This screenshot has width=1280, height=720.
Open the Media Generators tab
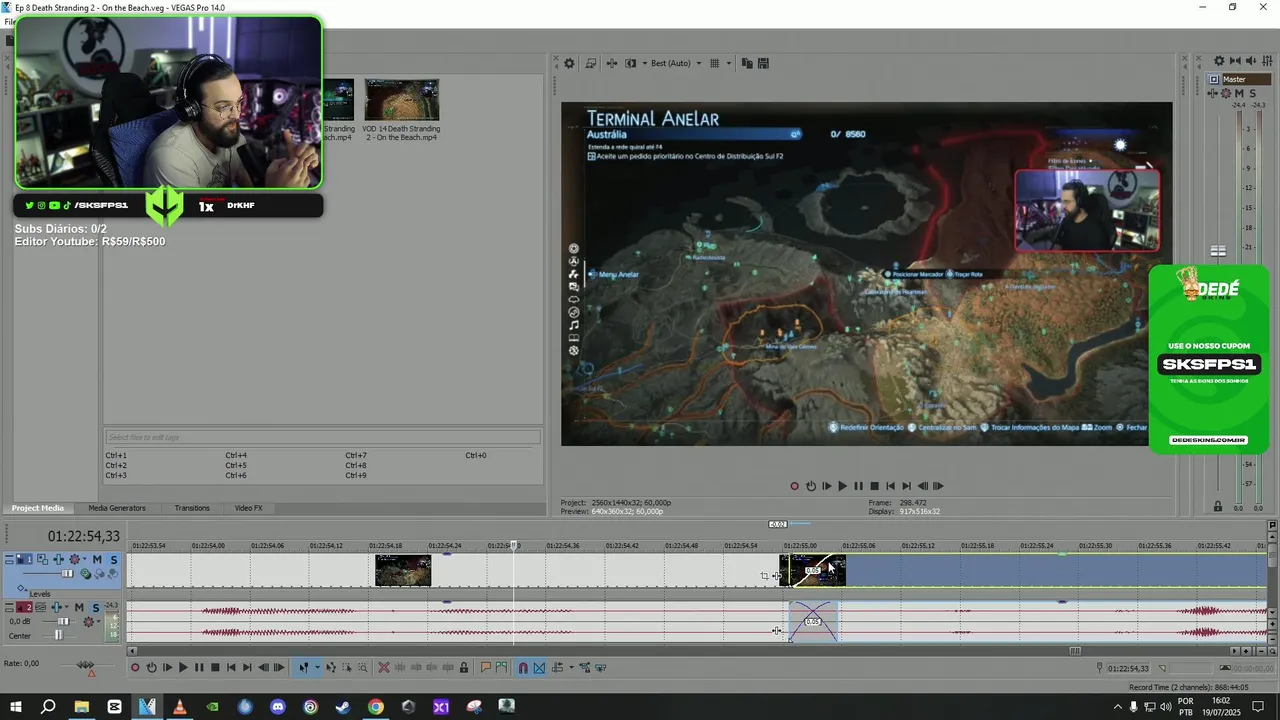click(117, 508)
